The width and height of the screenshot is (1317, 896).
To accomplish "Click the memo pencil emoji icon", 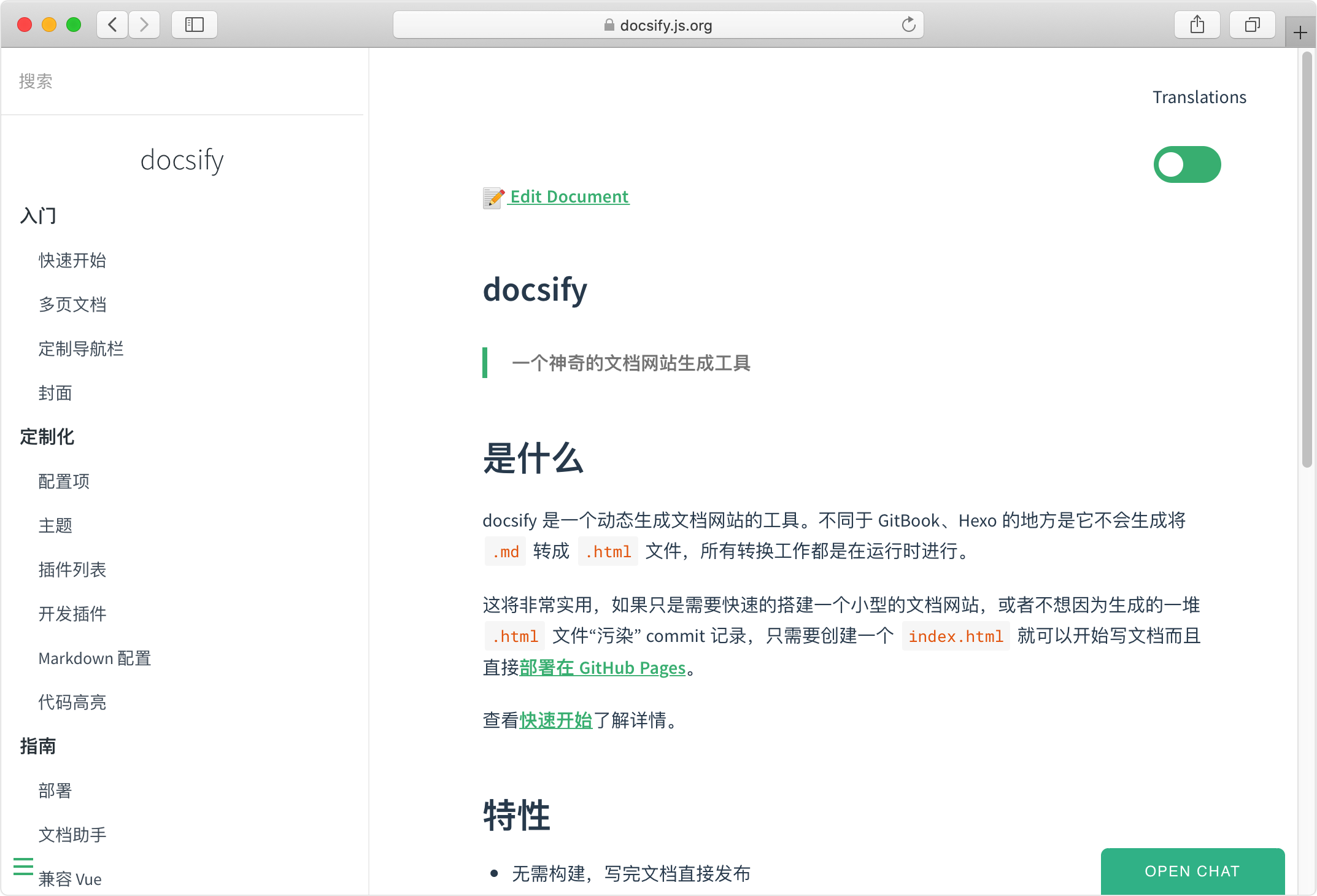I will click(x=493, y=198).
